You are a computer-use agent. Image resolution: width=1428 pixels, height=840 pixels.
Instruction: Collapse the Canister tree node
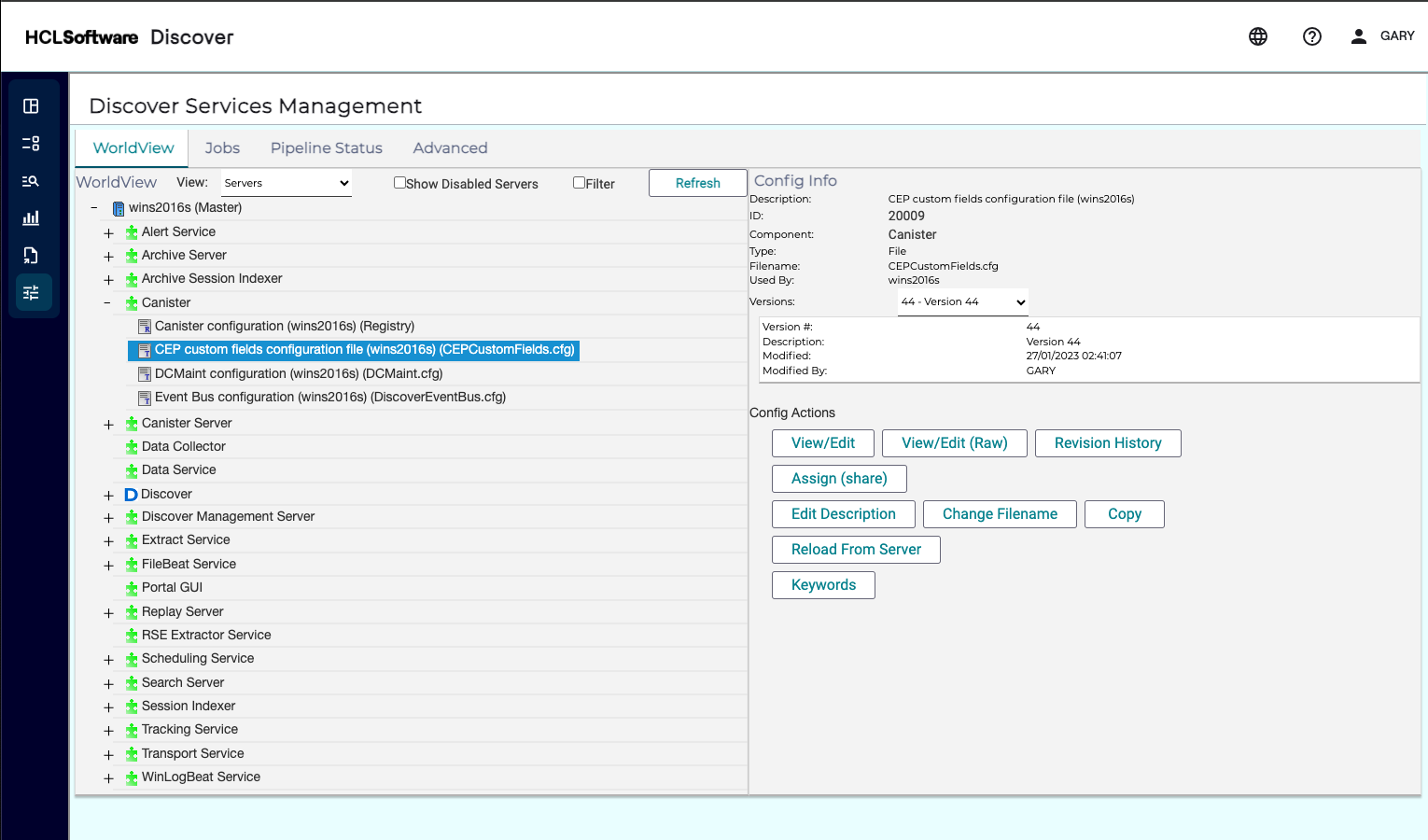pyautogui.click(x=107, y=302)
